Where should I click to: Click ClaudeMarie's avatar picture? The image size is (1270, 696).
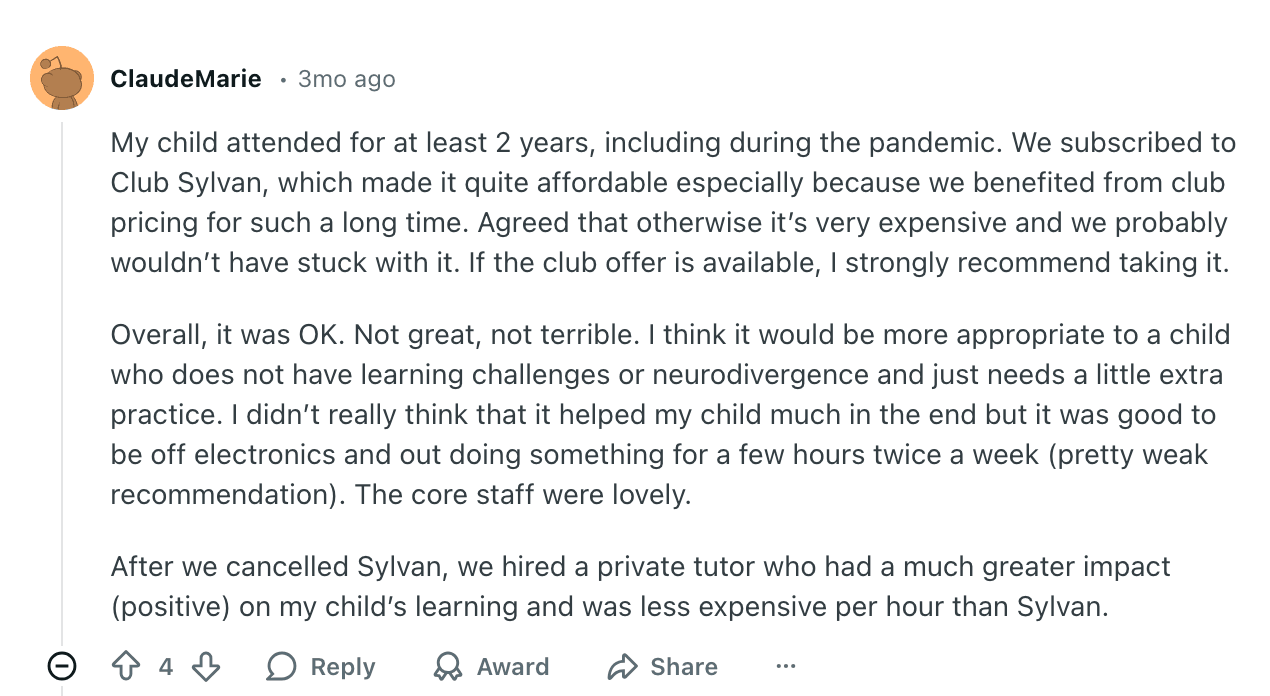(x=61, y=78)
